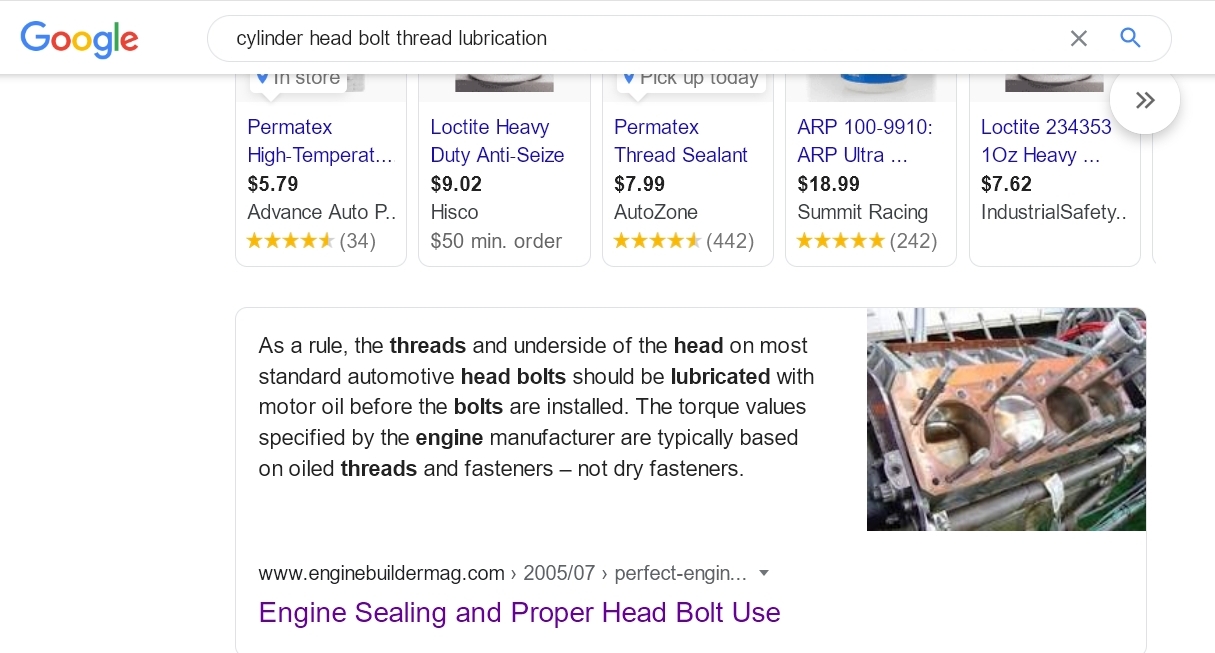This screenshot has width=1215, height=653.
Task: Click the Loctite Heavy Duty product image
Action: coord(504,83)
